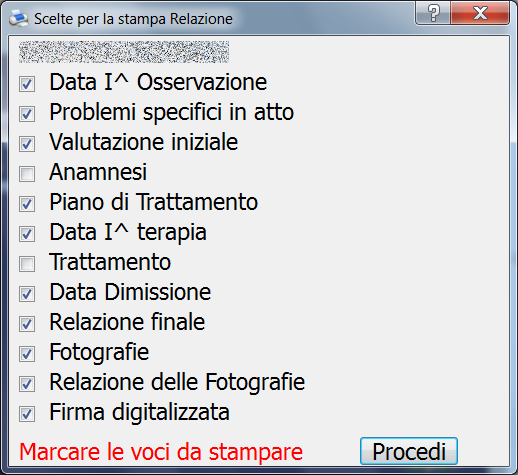The width and height of the screenshot is (518, 475).
Task: Disable Data Dimissione checkbox
Action: click(27, 294)
